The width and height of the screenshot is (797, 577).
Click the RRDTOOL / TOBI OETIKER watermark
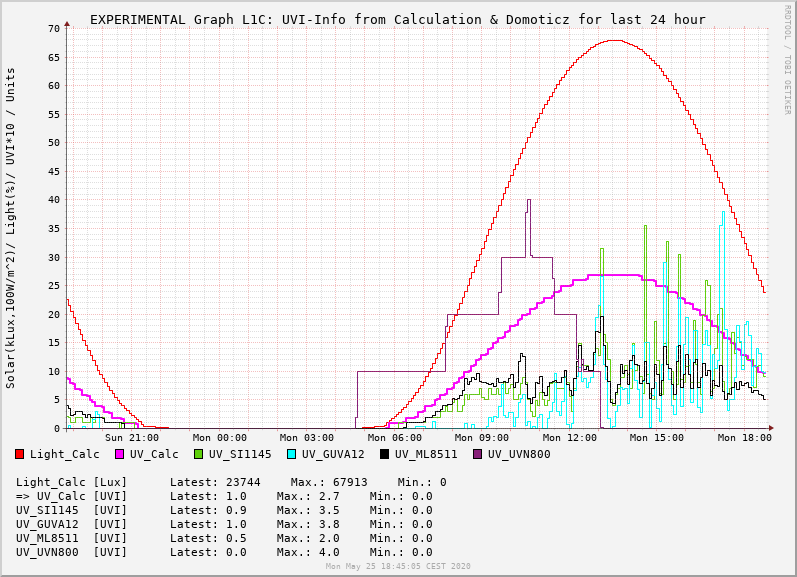[787, 58]
